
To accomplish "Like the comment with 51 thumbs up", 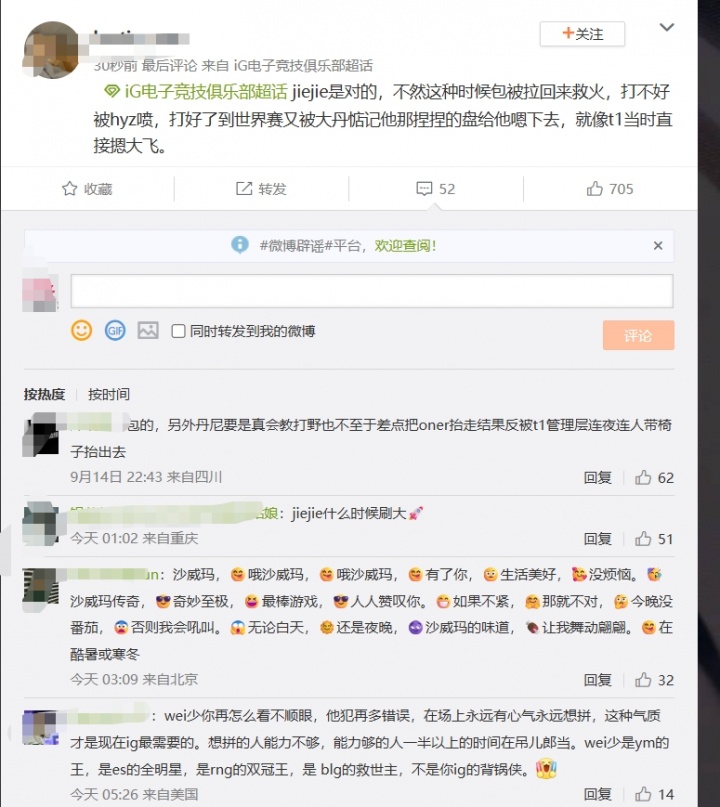I will 643,539.
